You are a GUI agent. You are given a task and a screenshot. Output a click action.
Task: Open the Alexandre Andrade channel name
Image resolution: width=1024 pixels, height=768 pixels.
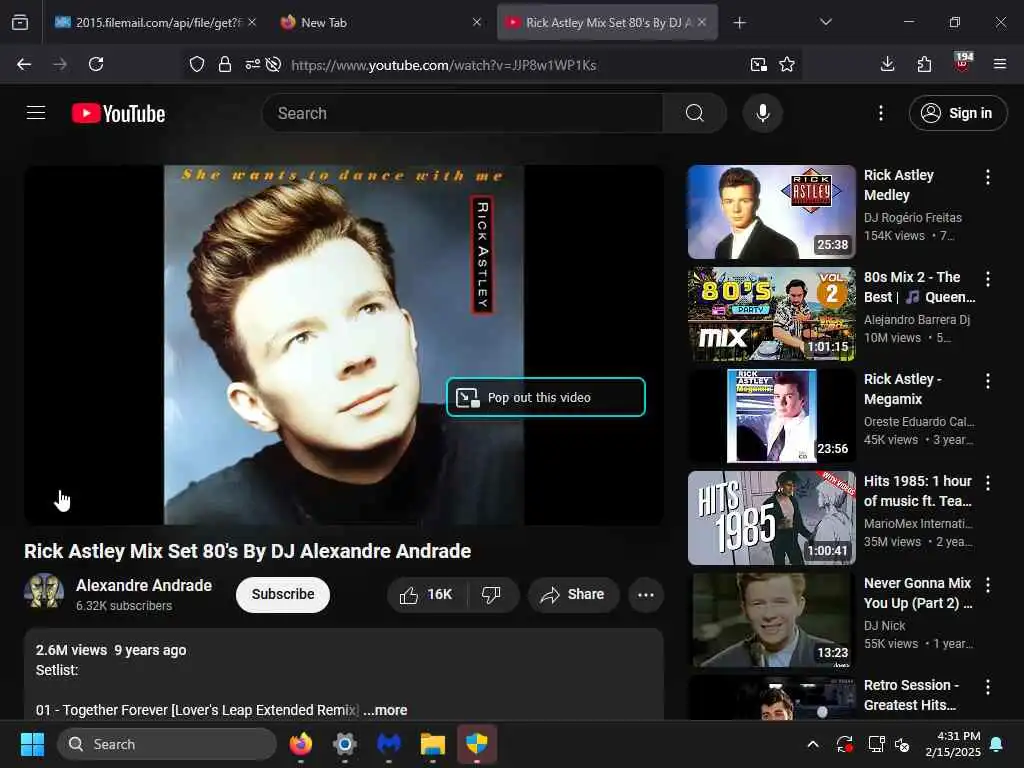[x=144, y=585]
